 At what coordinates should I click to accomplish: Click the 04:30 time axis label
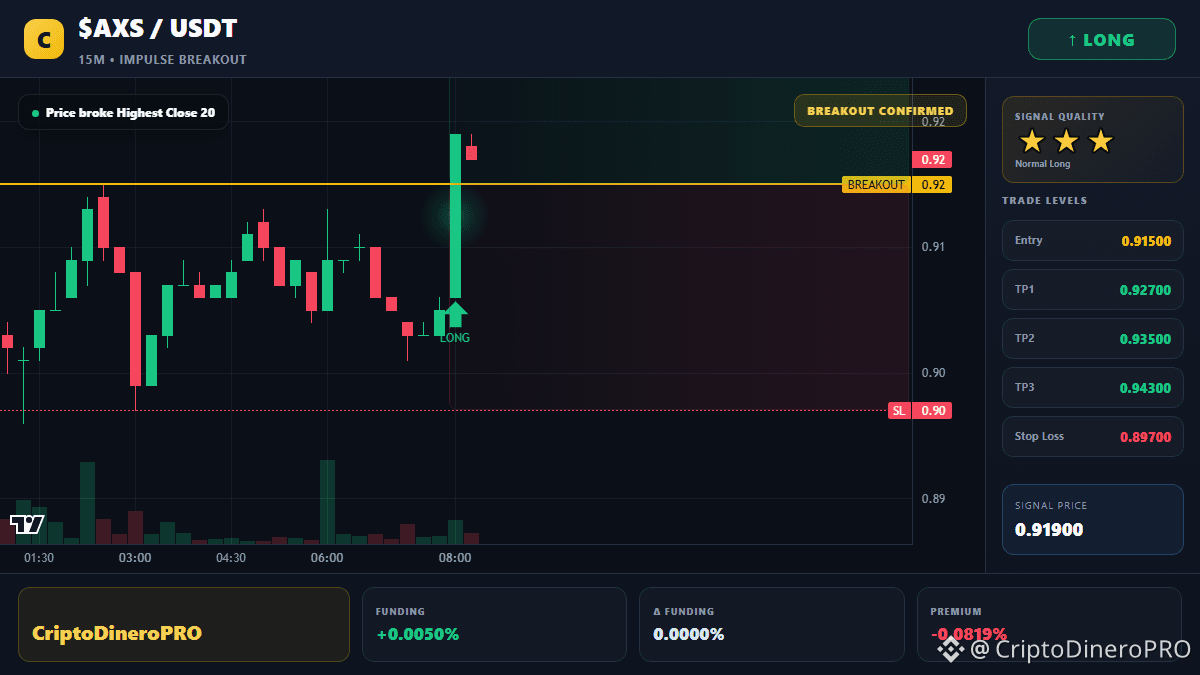point(231,558)
